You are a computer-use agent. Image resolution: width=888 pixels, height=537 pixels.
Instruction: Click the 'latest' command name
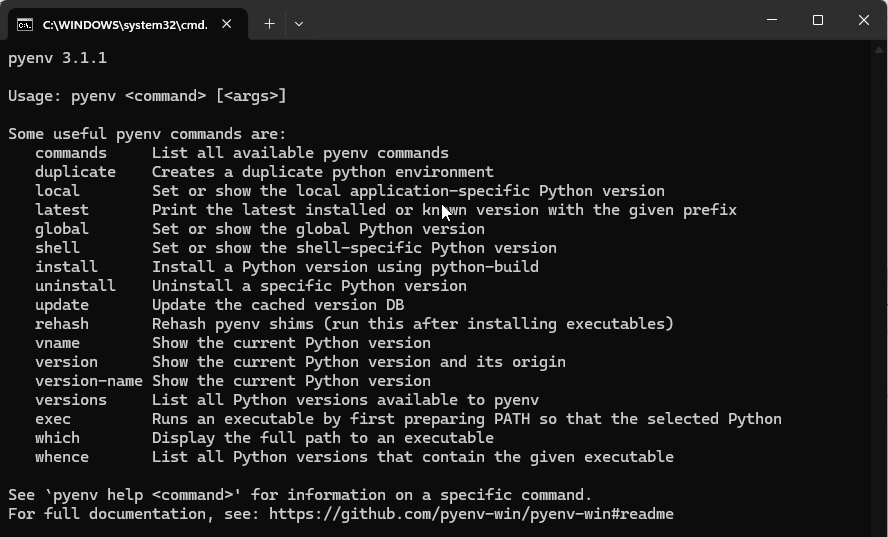pos(62,210)
